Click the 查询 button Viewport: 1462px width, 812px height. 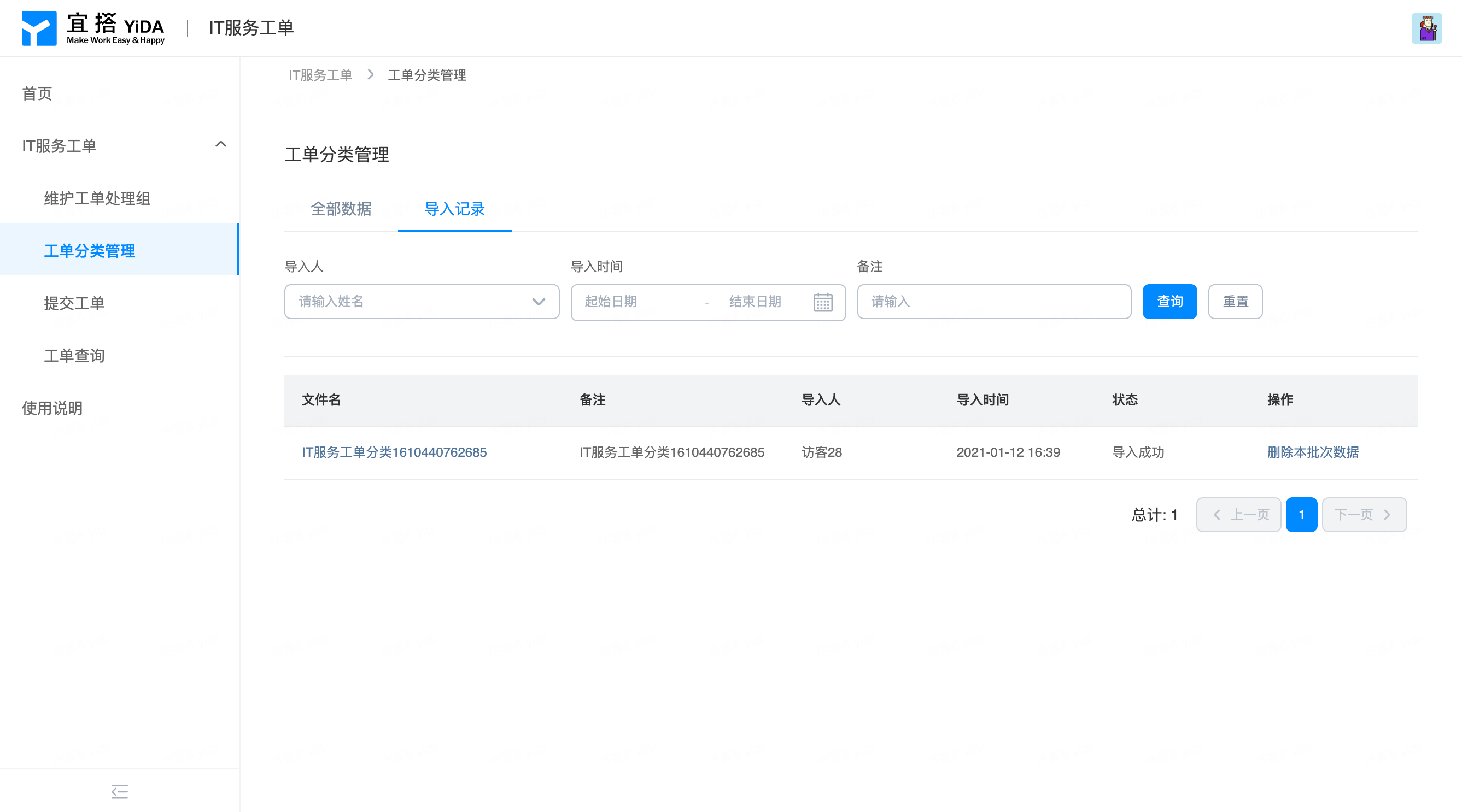point(1169,302)
